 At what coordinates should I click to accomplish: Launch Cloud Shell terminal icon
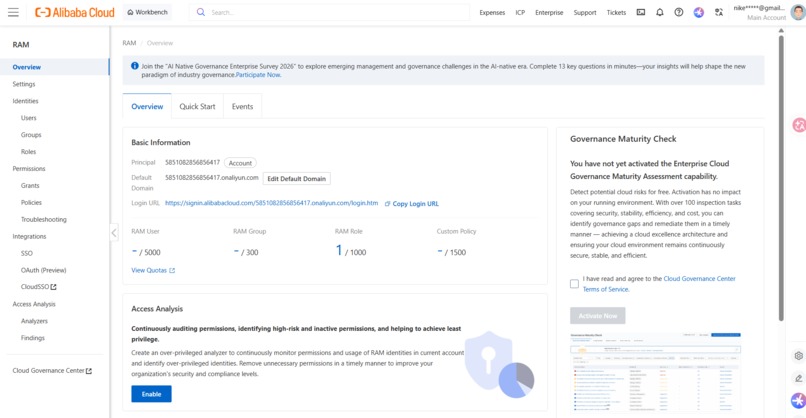click(x=641, y=12)
